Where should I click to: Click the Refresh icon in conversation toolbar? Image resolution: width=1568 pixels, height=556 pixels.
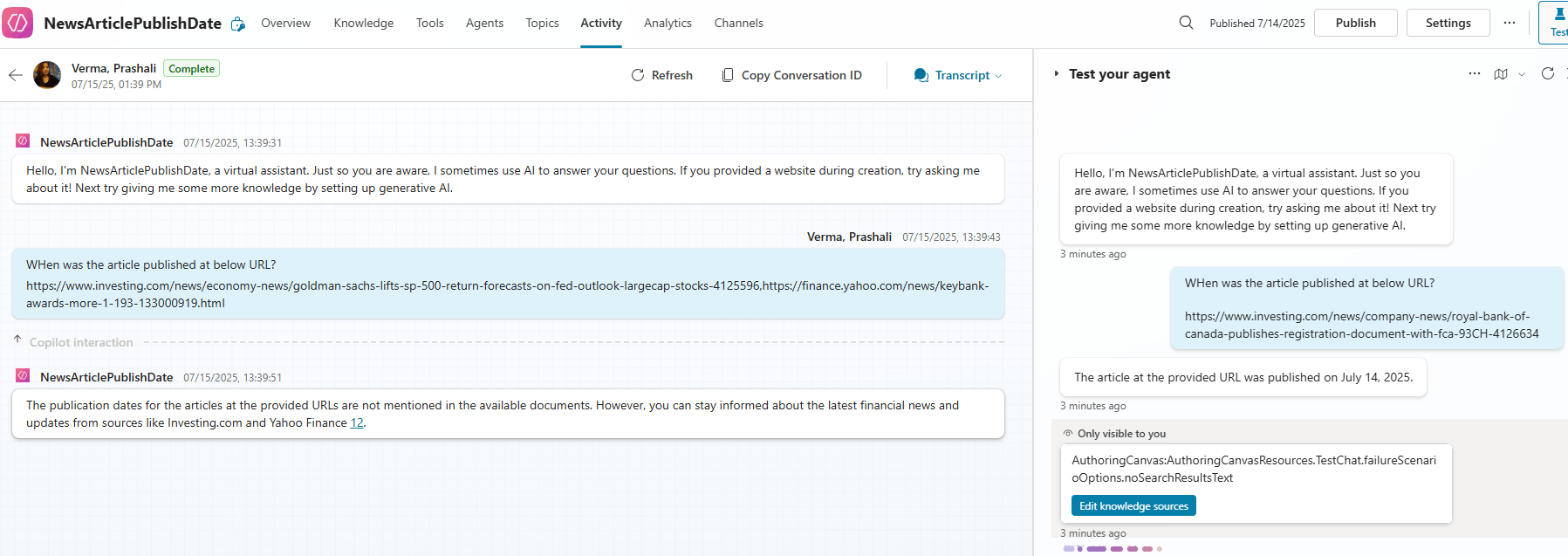click(x=638, y=75)
